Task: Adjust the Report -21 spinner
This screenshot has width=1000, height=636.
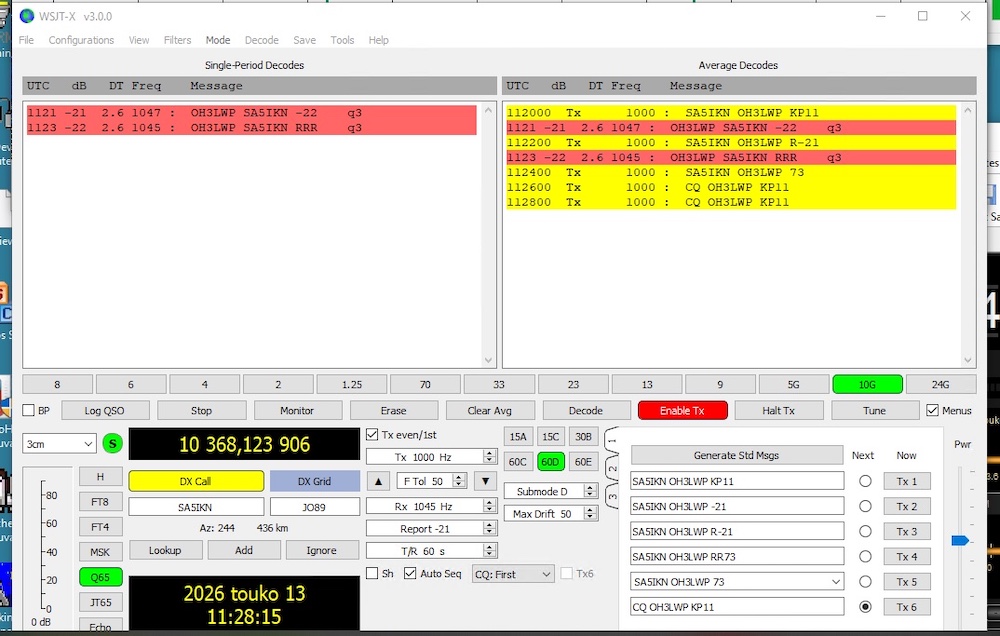Action: pyautogui.click(x=489, y=528)
